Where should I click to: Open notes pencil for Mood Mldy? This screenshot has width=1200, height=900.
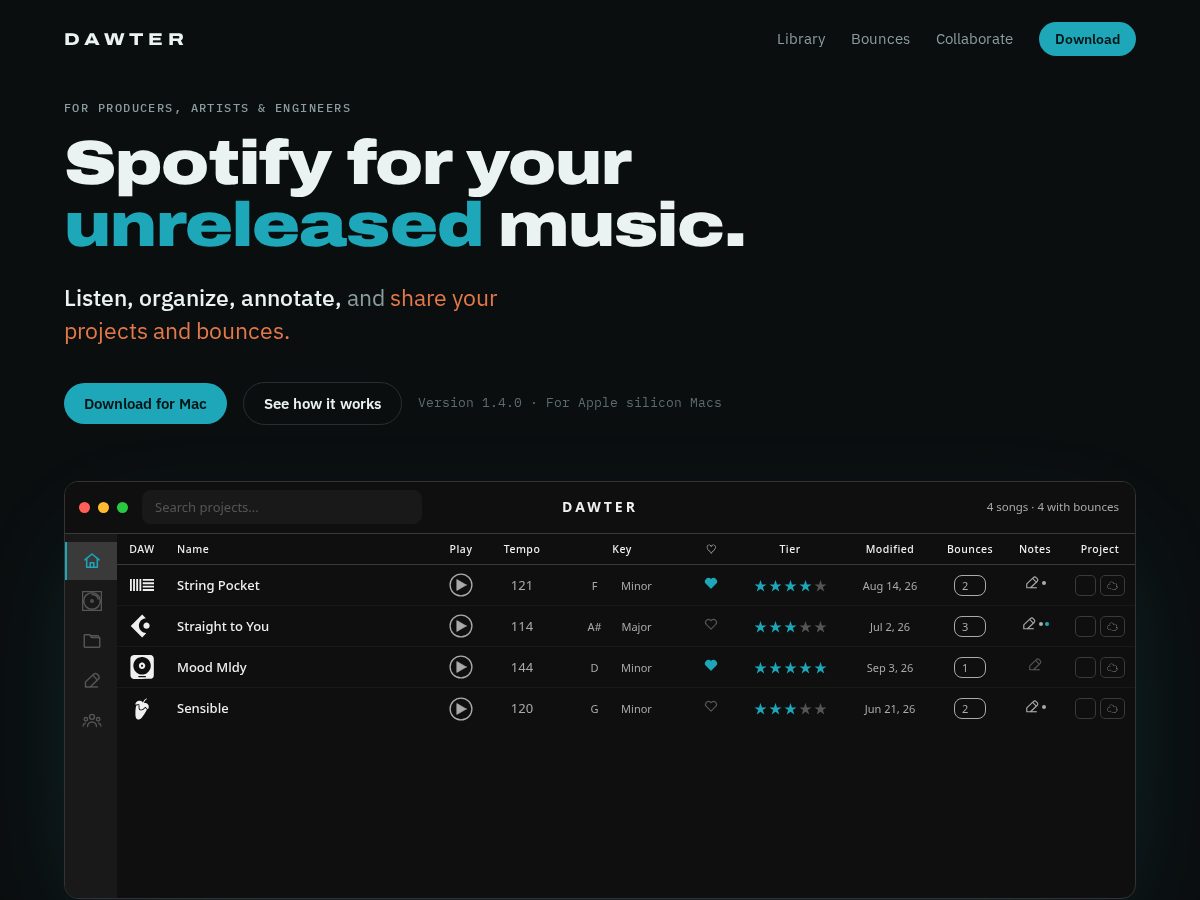pos(1035,665)
